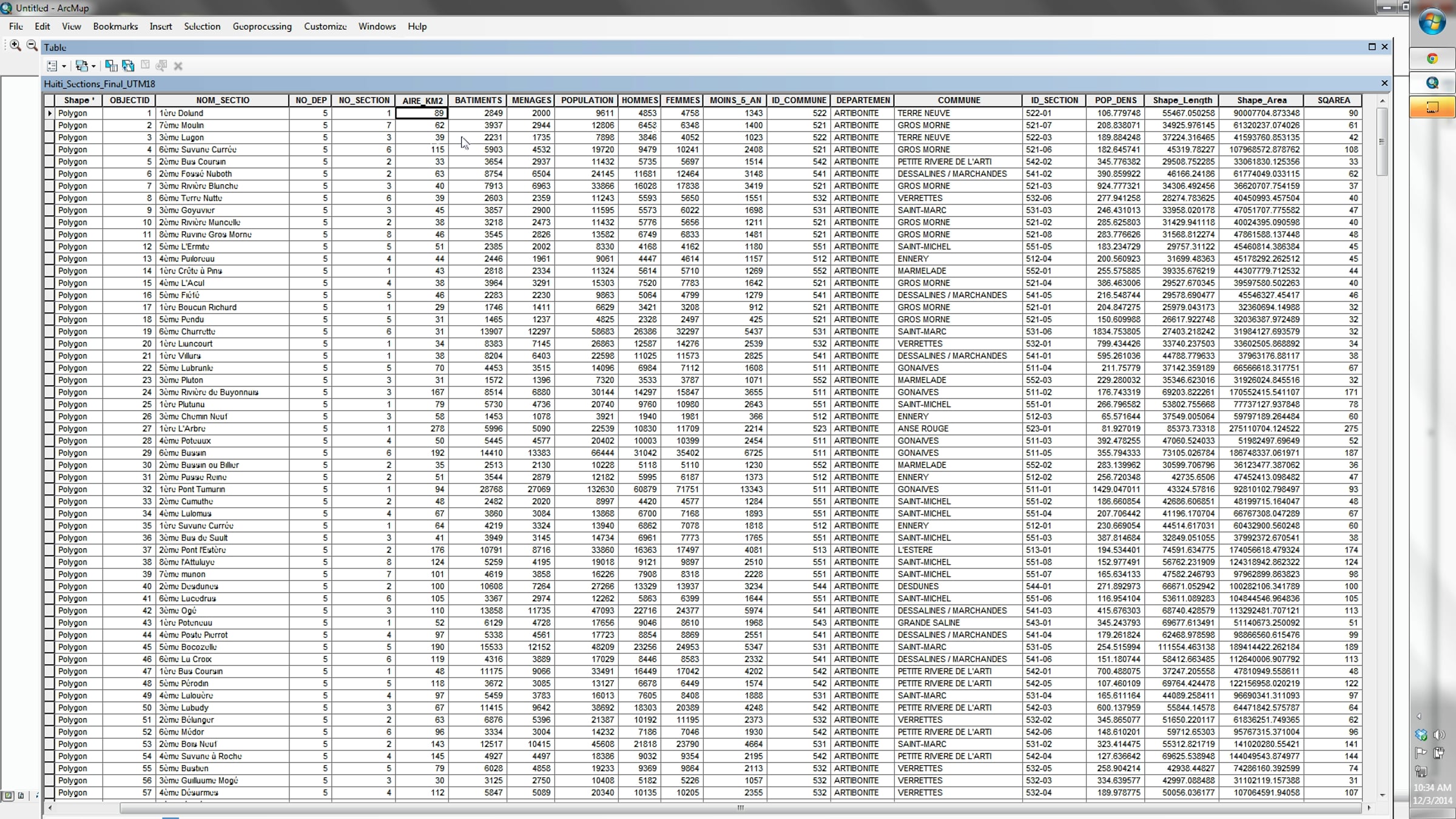The height and width of the screenshot is (819, 1456).
Task: Expand the Related Tables dropdown arrow
Action: 93,66
